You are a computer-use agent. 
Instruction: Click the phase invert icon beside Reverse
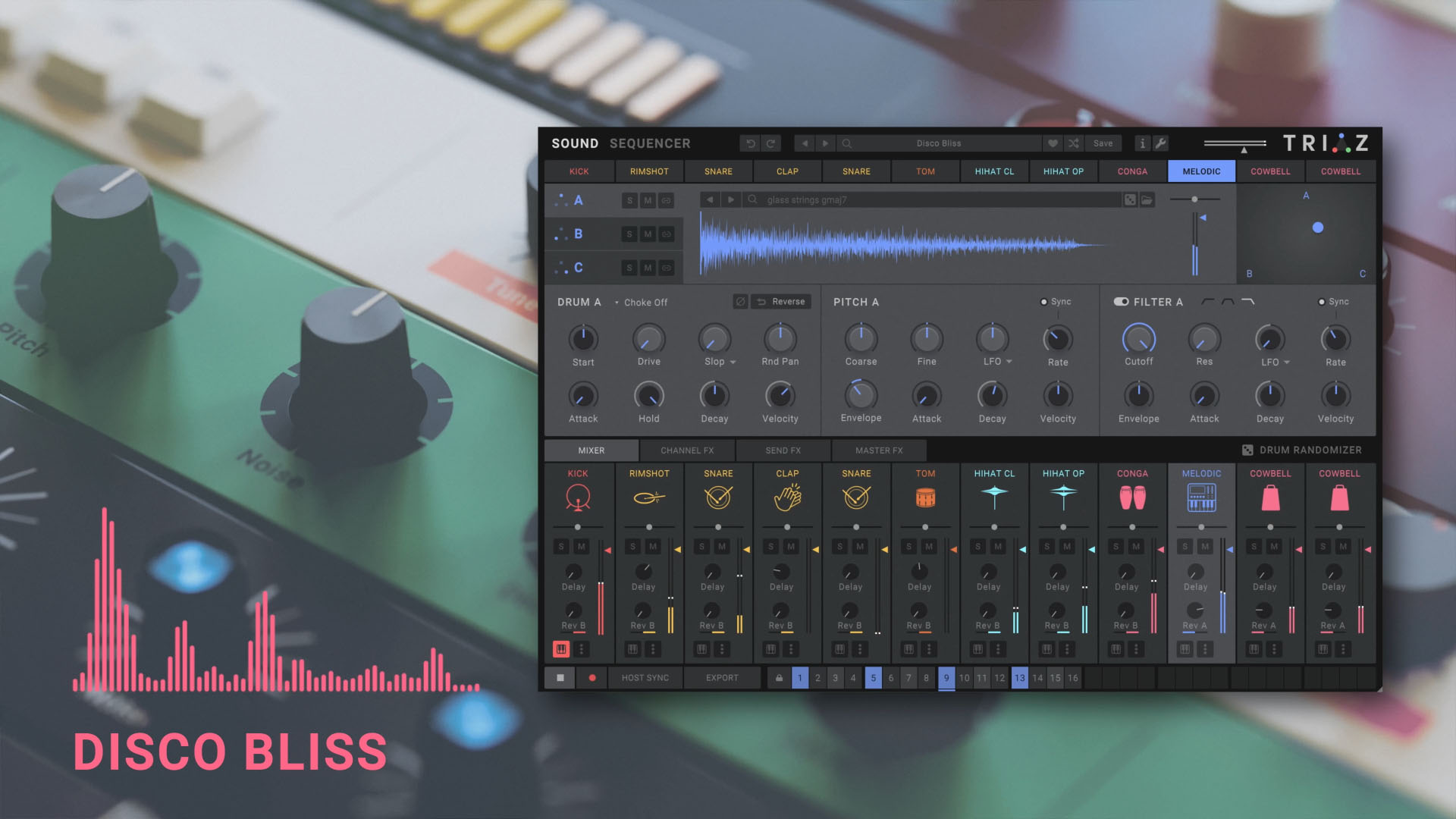click(x=740, y=302)
